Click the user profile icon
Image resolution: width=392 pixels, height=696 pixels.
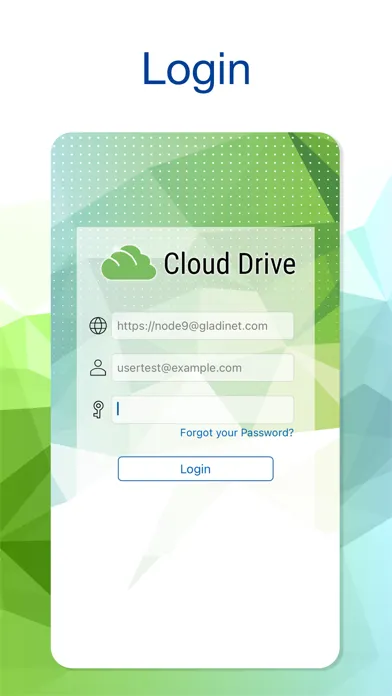click(98, 368)
